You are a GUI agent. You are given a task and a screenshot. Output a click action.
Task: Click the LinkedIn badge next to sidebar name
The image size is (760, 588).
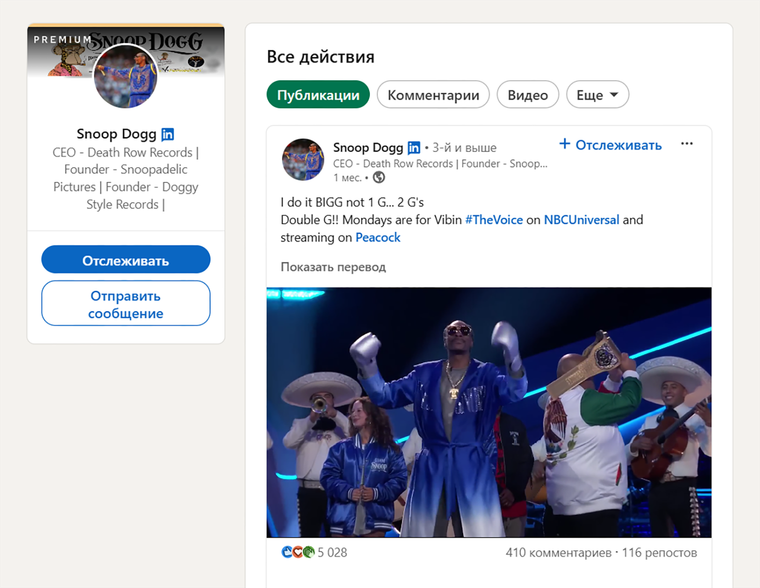point(168,134)
